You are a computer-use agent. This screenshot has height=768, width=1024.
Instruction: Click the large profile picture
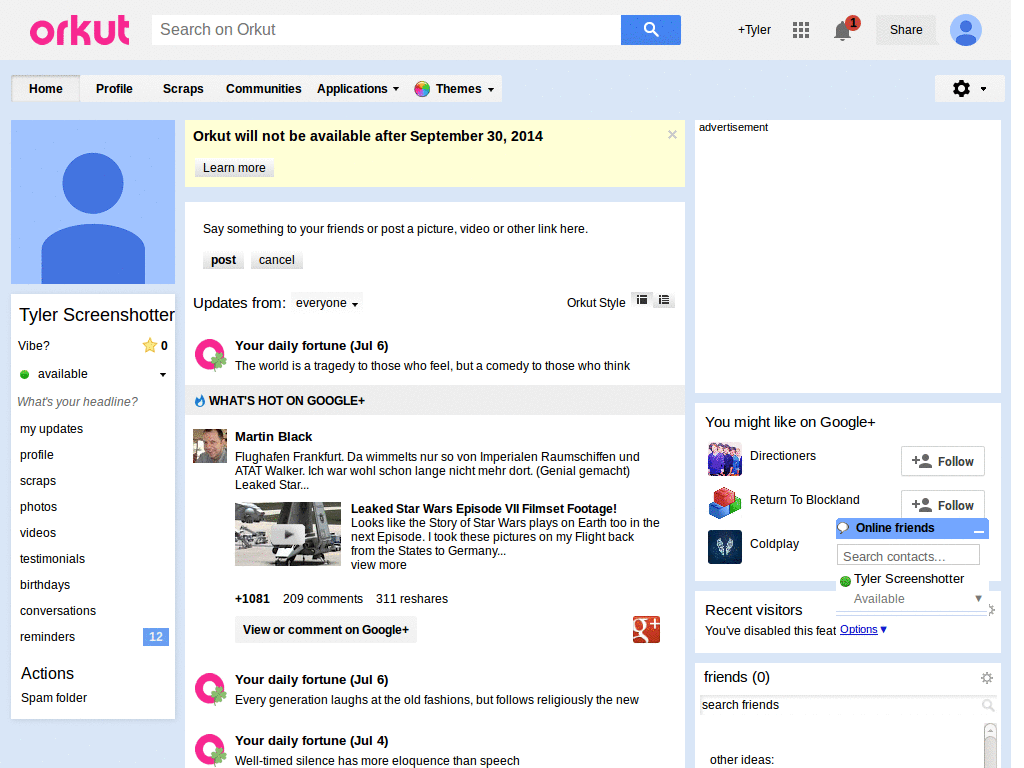point(93,202)
